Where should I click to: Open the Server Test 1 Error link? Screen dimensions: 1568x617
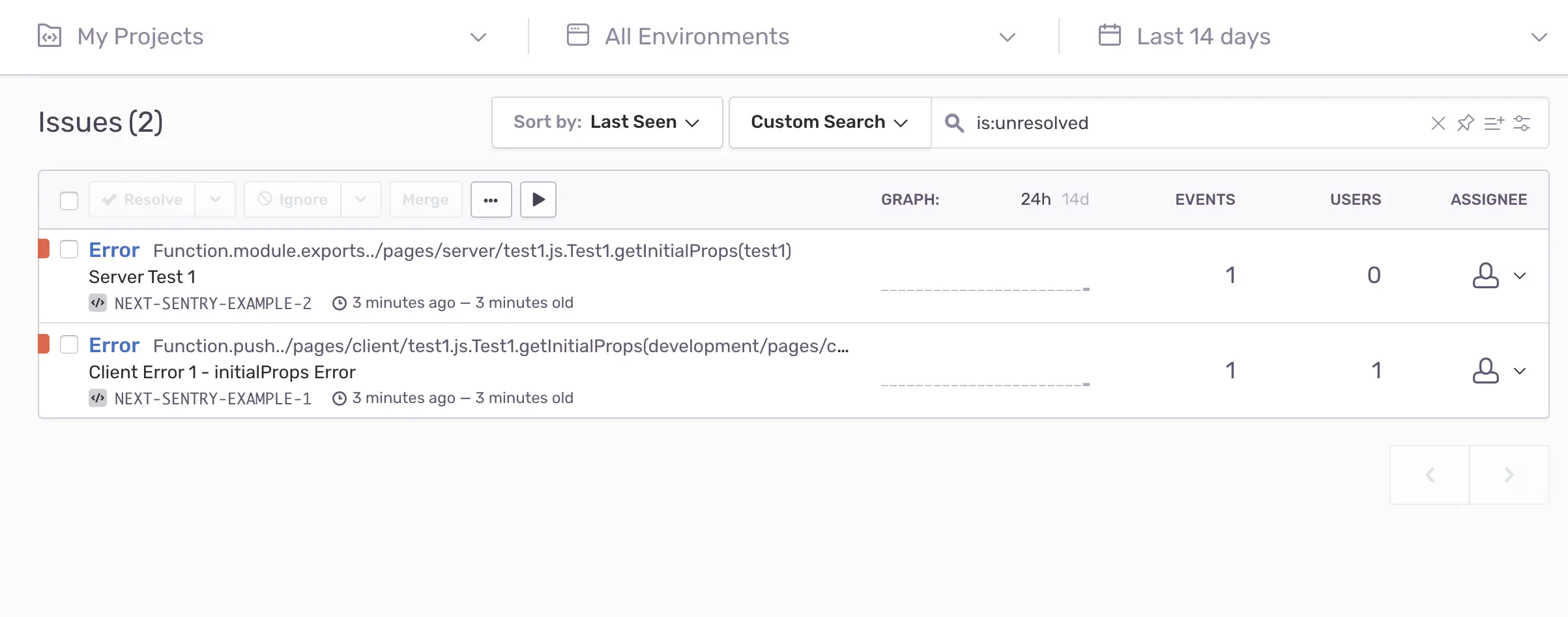(114, 250)
